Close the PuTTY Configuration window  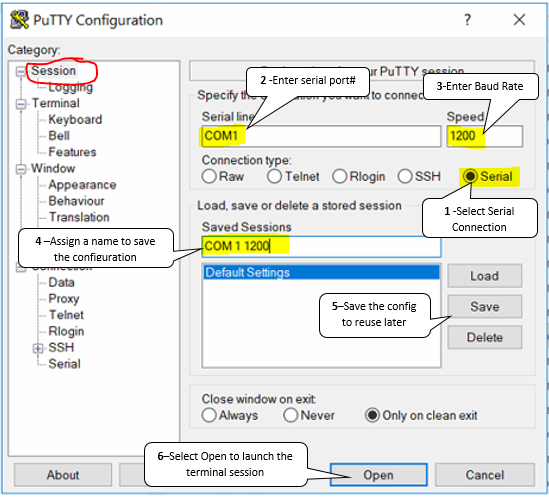tap(519, 20)
